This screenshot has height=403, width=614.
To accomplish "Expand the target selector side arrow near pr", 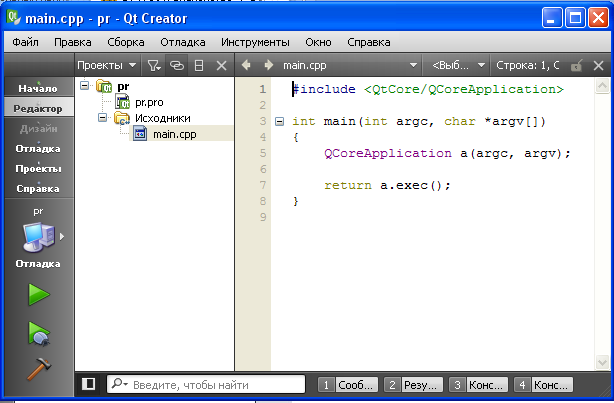I will coord(62,237).
